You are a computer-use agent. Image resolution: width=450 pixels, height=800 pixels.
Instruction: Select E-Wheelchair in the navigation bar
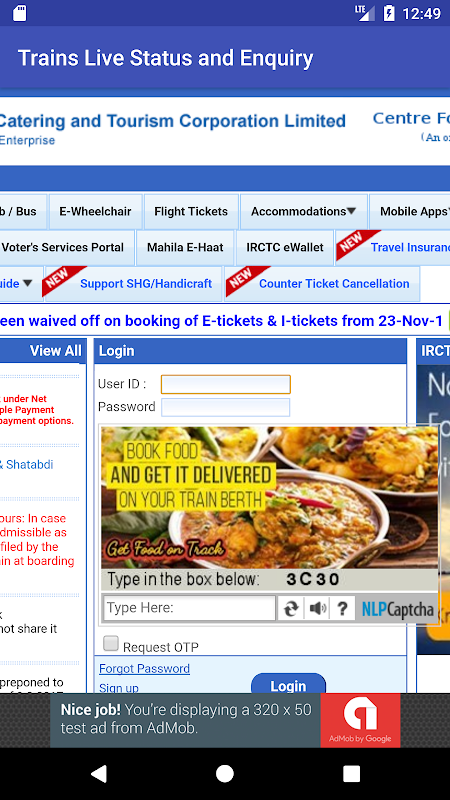tap(95, 211)
